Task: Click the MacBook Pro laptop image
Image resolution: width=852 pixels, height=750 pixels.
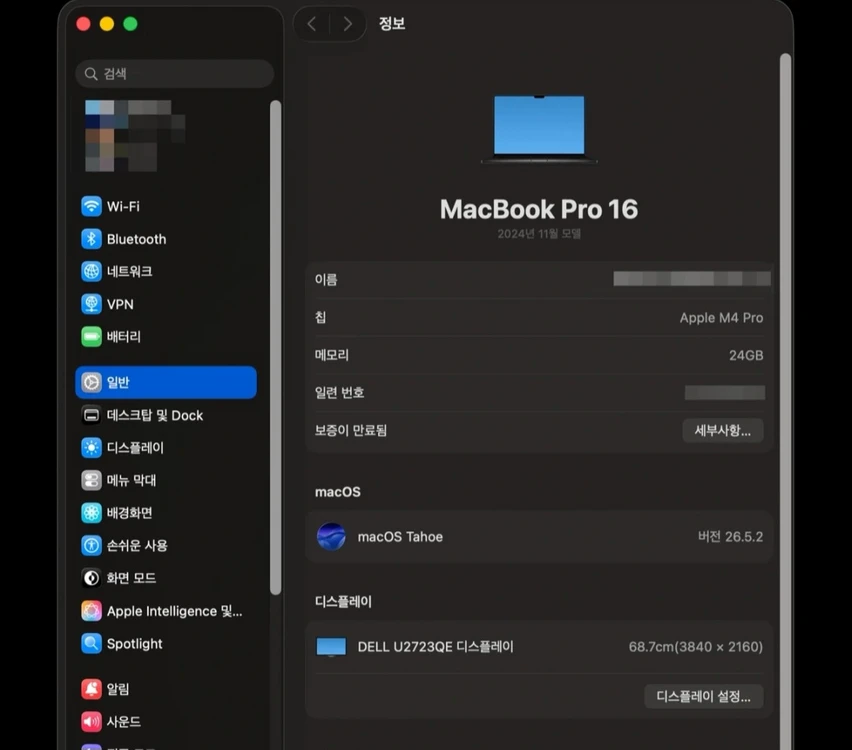Action: point(539,130)
